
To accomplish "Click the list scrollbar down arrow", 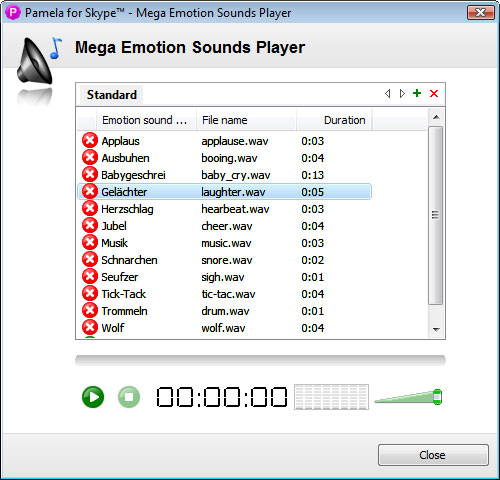I will point(436,330).
